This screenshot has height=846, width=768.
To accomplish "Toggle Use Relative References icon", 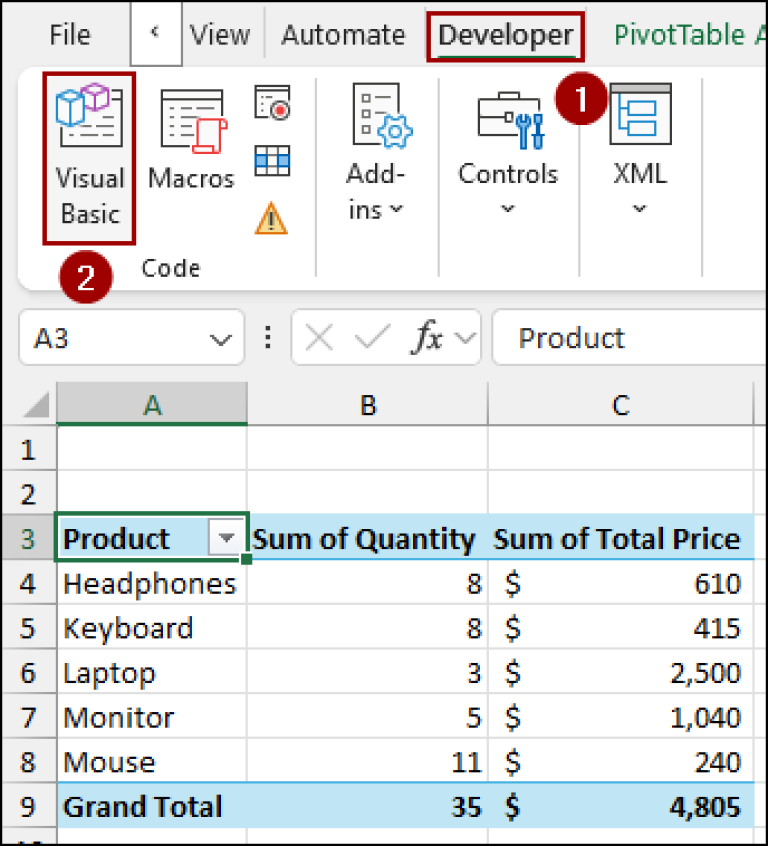I will pyautogui.click(x=272, y=160).
